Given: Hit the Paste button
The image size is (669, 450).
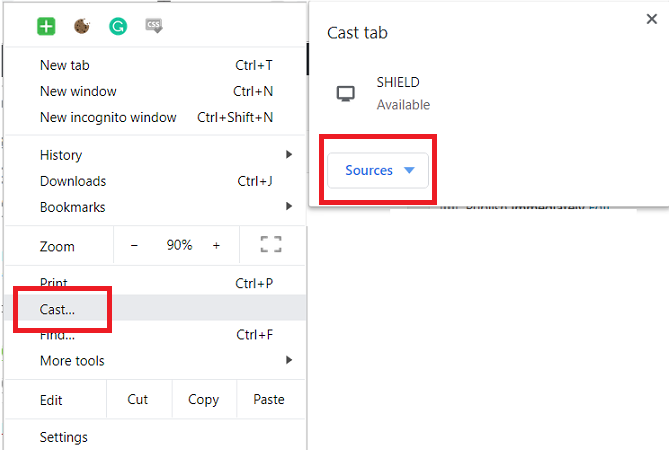Looking at the screenshot, I should 269,399.
